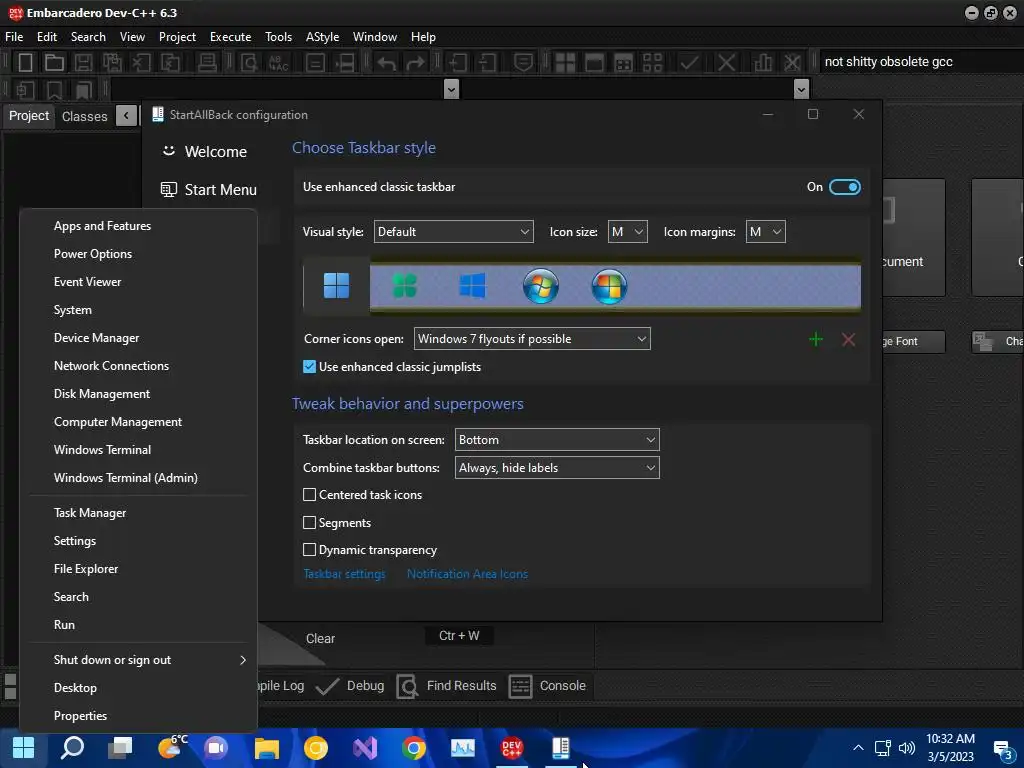The image size is (1024, 768).
Task: Uncheck Use enhanced classic jumplists
Action: pyautogui.click(x=310, y=367)
